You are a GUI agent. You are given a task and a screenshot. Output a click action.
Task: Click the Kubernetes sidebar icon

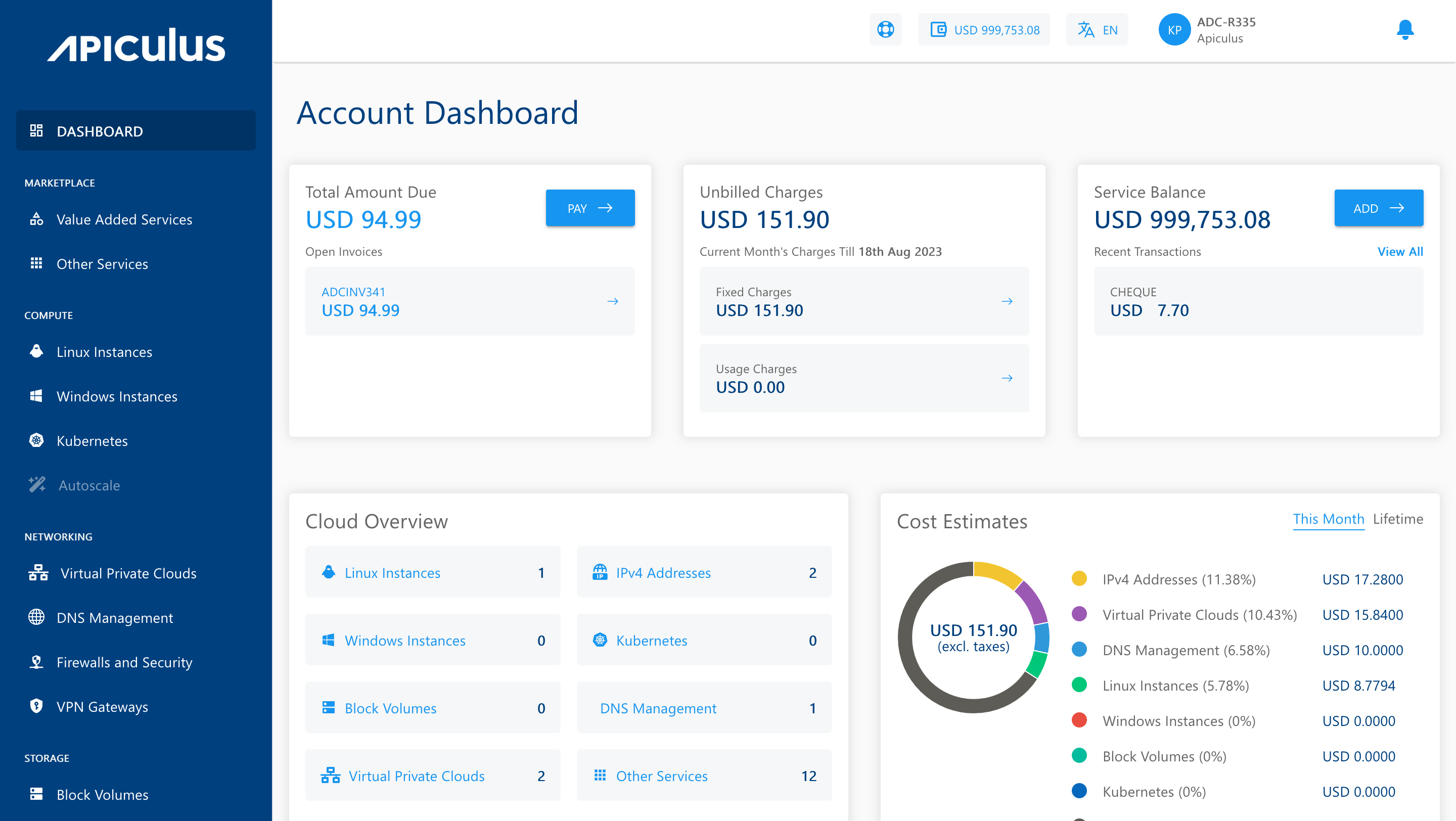click(x=36, y=440)
